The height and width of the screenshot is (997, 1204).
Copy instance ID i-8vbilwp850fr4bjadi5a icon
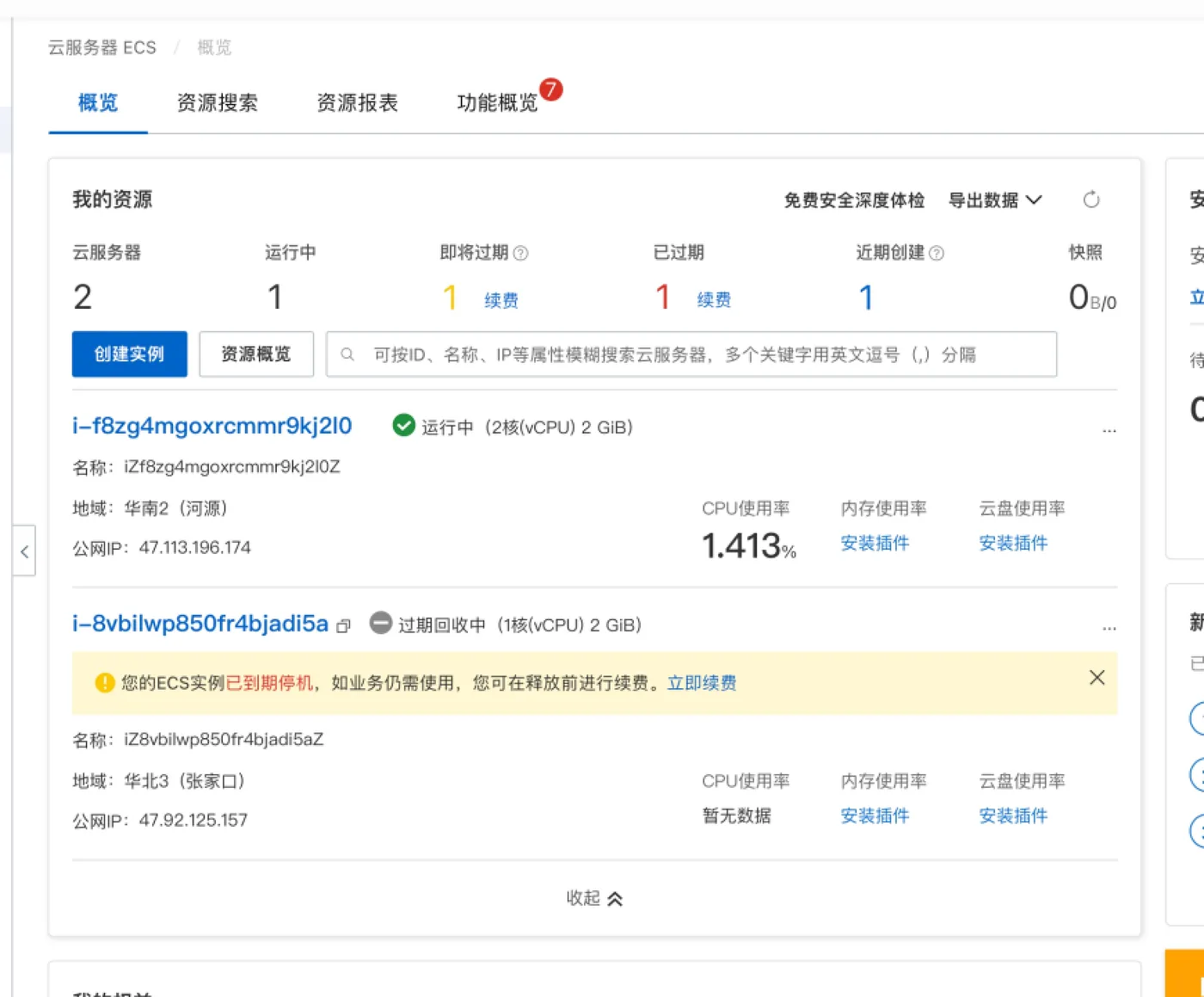(x=344, y=626)
